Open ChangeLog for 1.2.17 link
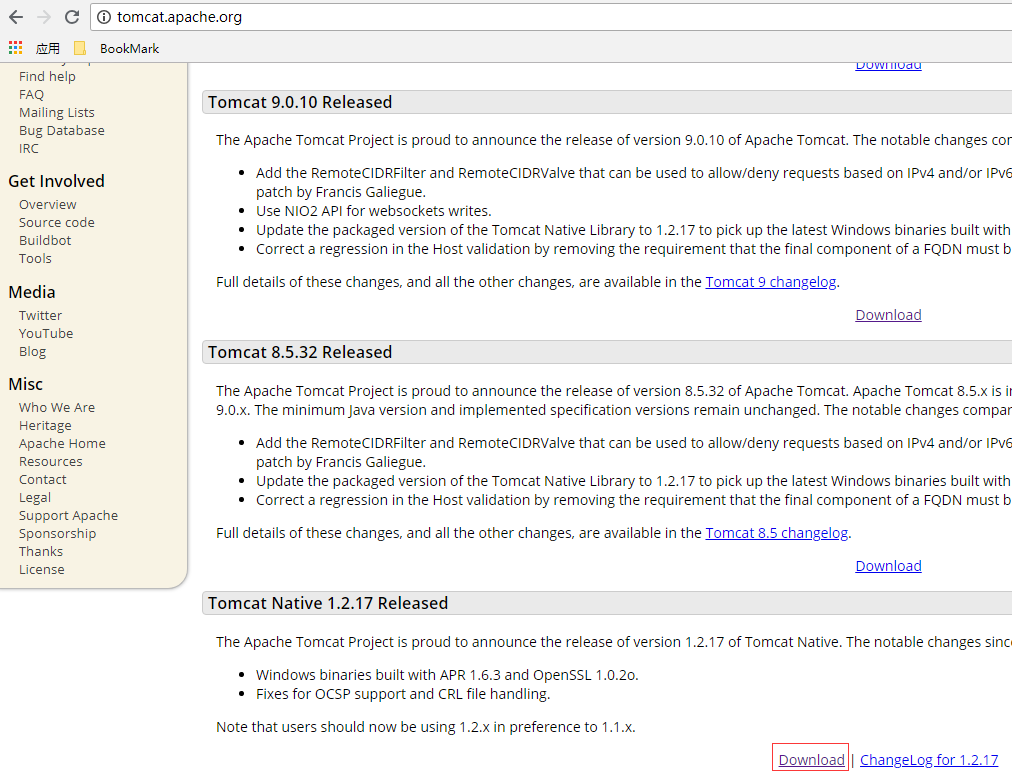Screen dimensions: 1012x779 [x=929, y=760]
